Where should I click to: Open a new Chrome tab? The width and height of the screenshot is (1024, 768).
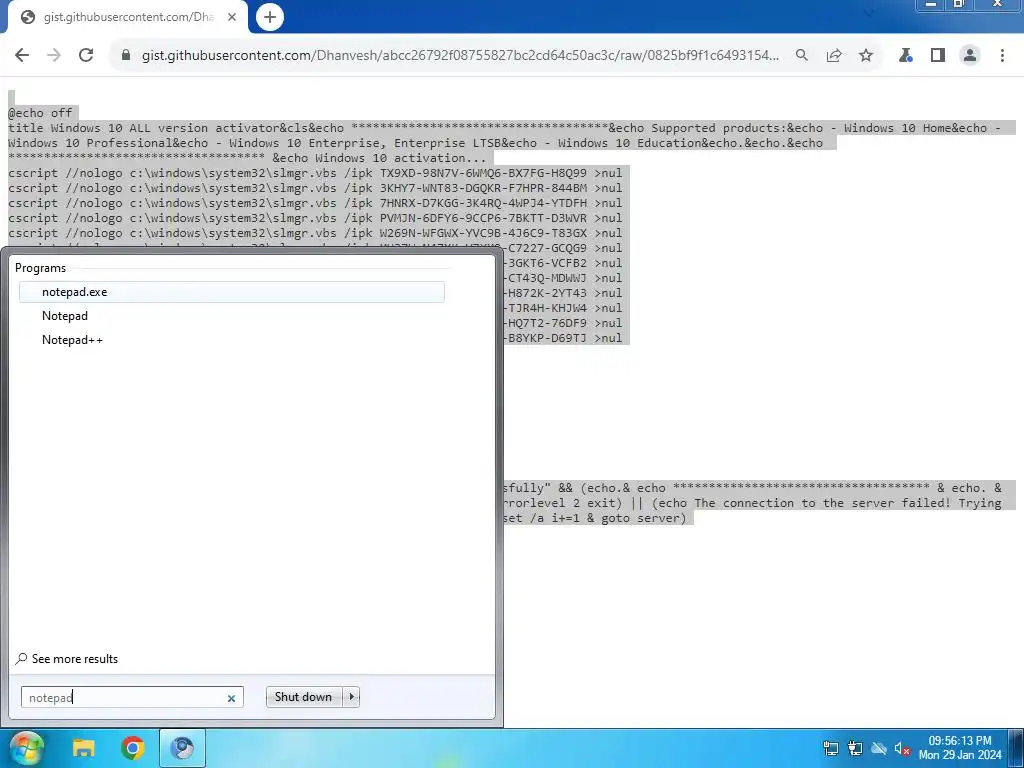pos(270,17)
